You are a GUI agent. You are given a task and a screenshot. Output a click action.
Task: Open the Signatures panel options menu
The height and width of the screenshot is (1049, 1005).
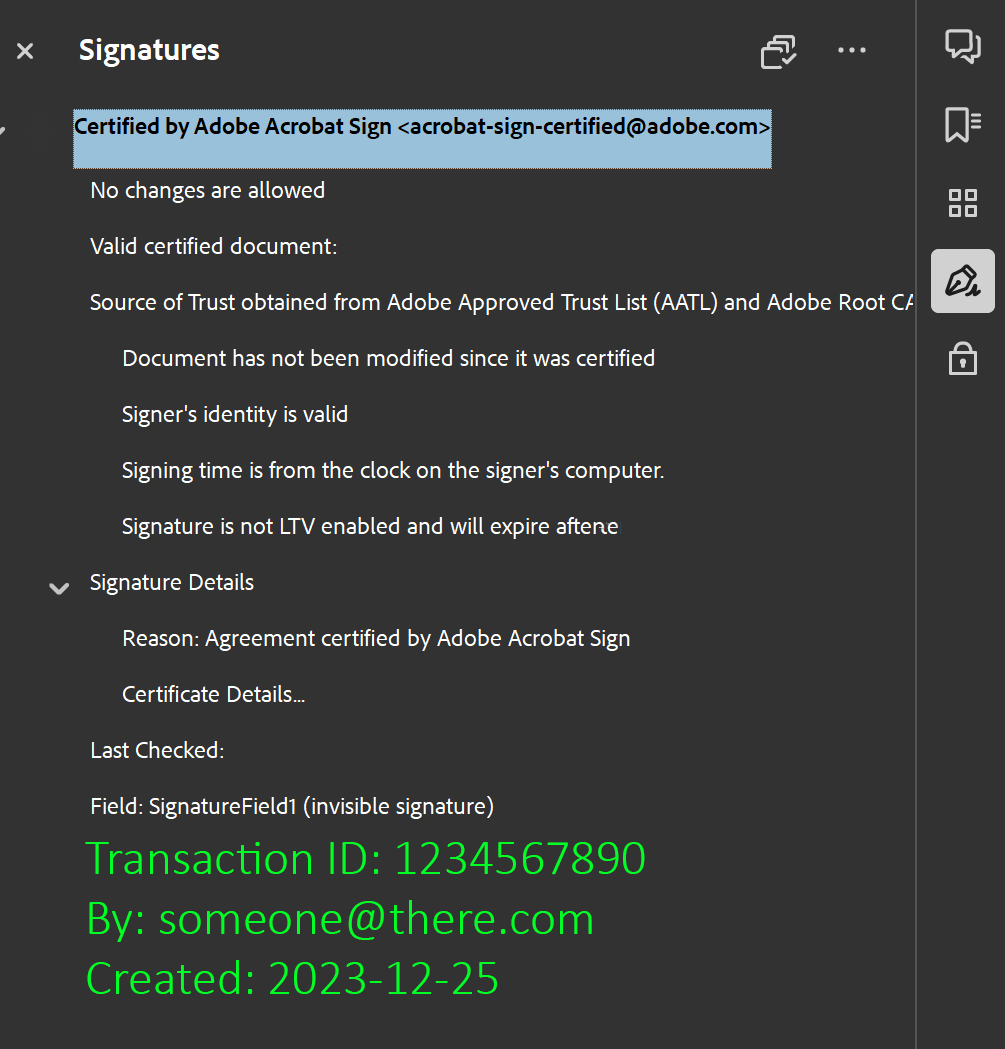coord(852,51)
